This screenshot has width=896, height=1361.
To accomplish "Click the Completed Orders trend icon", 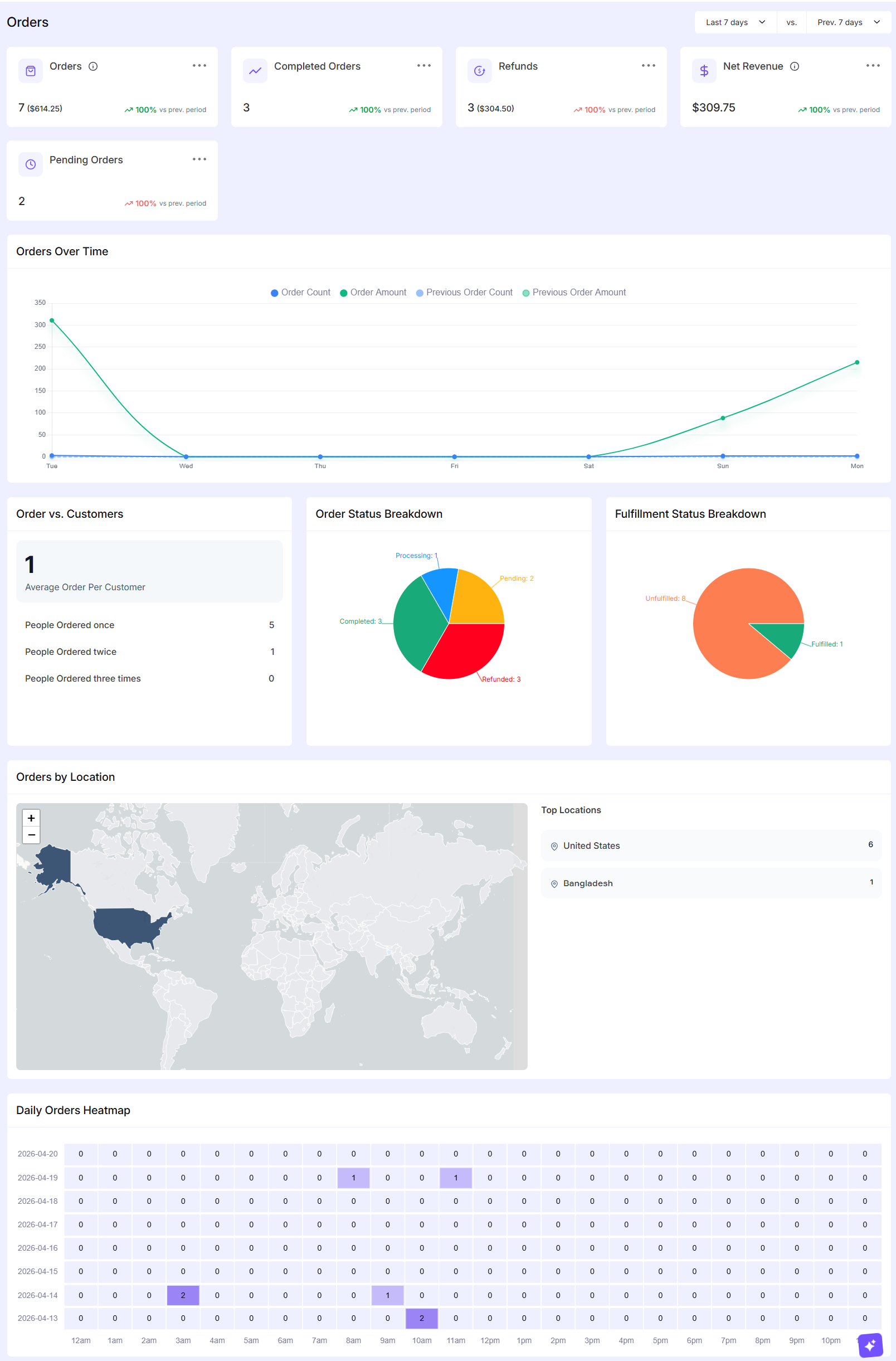I will pos(255,71).
